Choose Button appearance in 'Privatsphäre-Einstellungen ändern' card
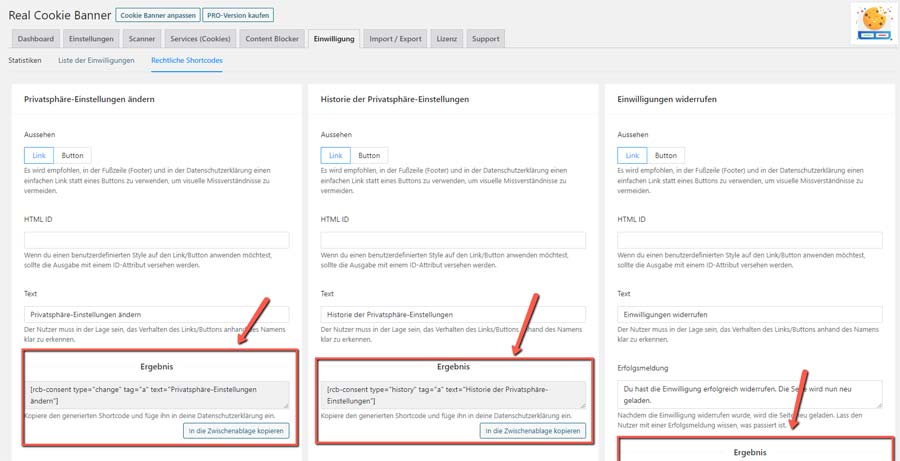 coord(72,156)
